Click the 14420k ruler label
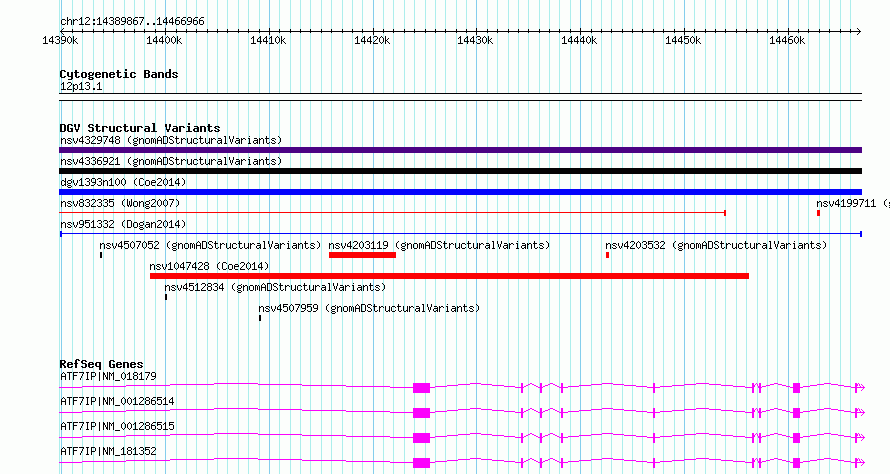The height and width of the screenshot is (474, 890). click(x=372, y=40)
